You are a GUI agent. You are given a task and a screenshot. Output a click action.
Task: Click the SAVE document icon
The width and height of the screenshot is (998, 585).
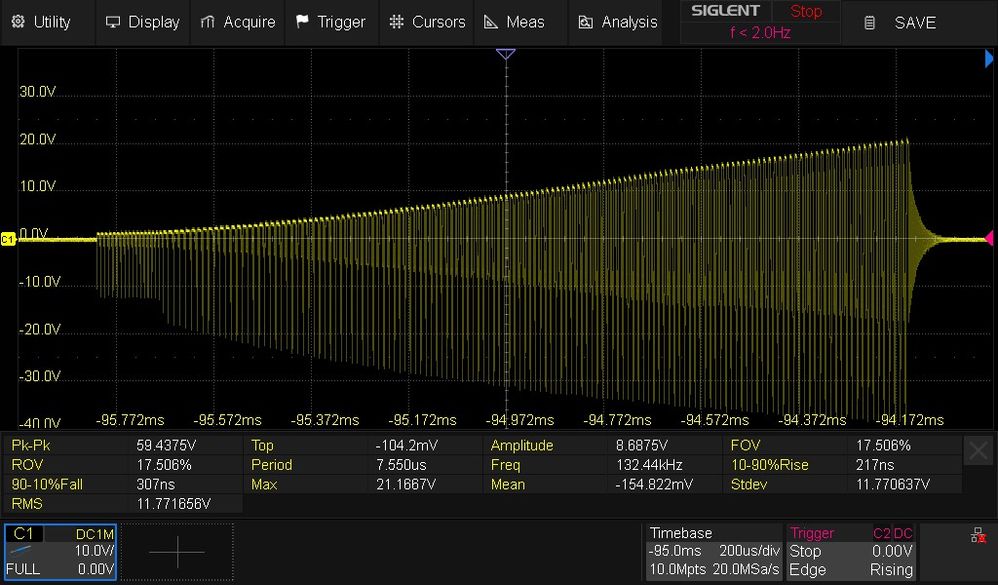(869, 23)
